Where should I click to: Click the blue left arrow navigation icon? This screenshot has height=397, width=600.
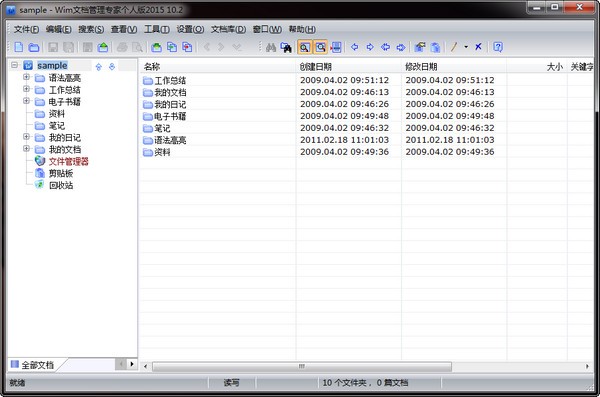(354, 47)
